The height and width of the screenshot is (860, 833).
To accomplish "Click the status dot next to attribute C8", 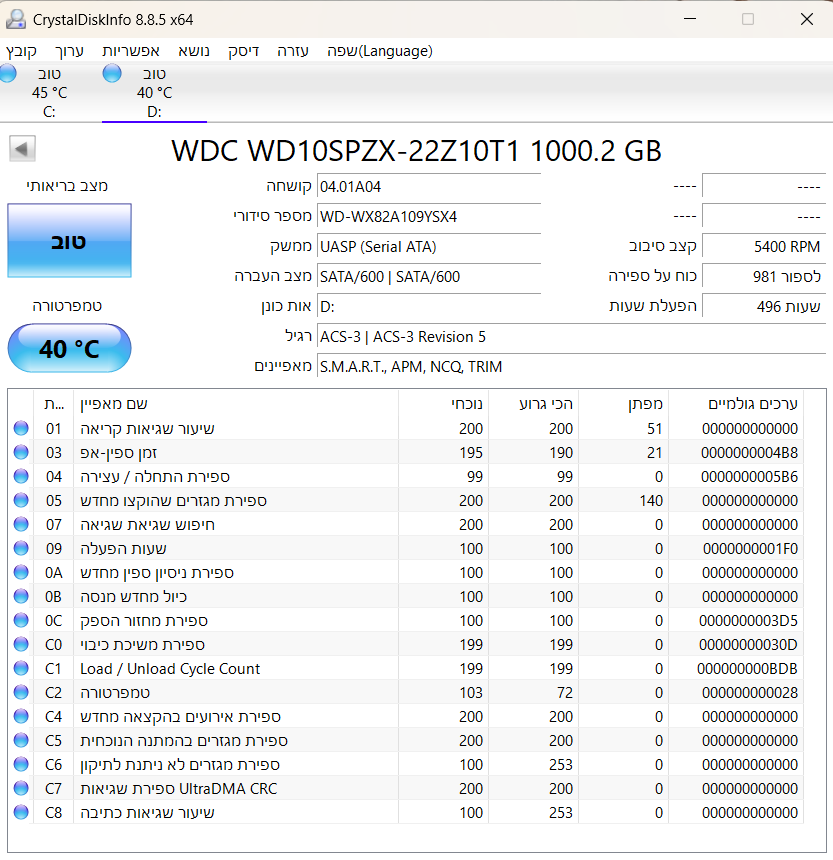I will pyautogui.click(x=22, y=812).
